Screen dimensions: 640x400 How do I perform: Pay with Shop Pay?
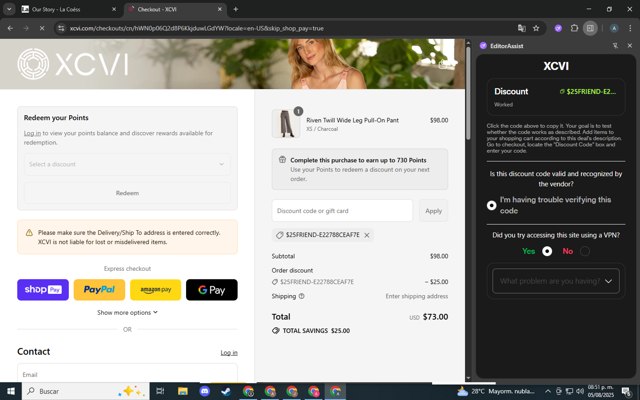43,290
